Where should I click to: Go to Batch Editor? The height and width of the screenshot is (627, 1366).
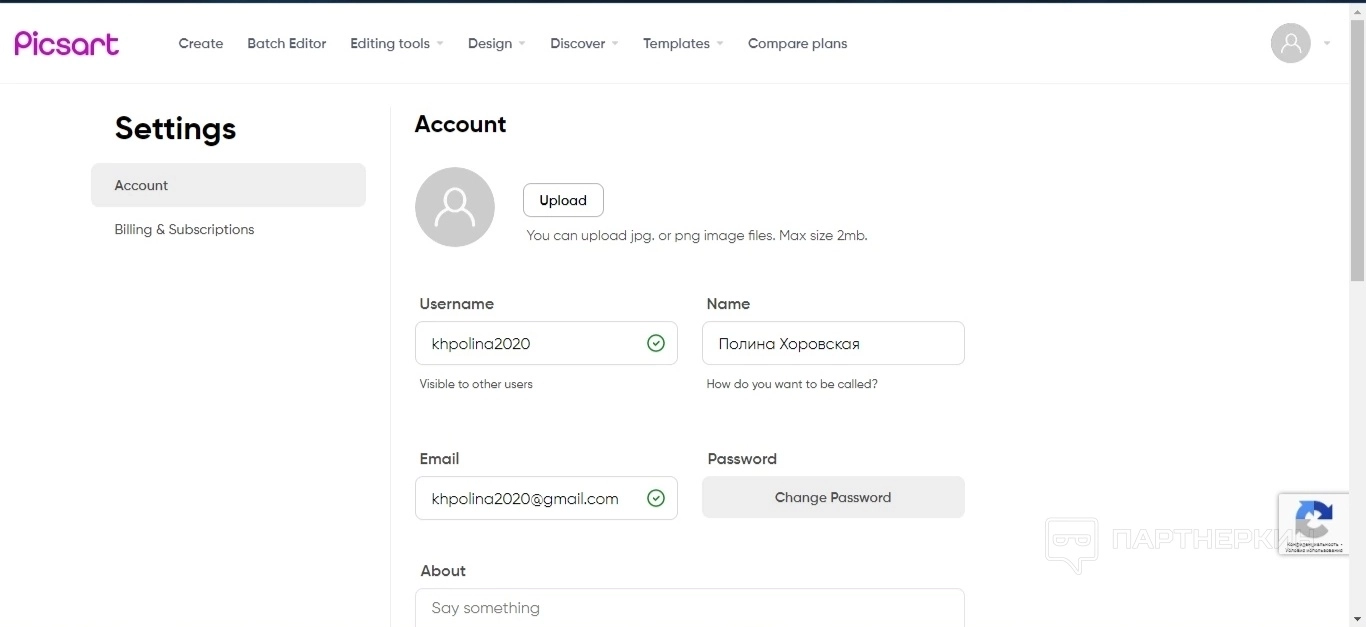coord(287,43)
